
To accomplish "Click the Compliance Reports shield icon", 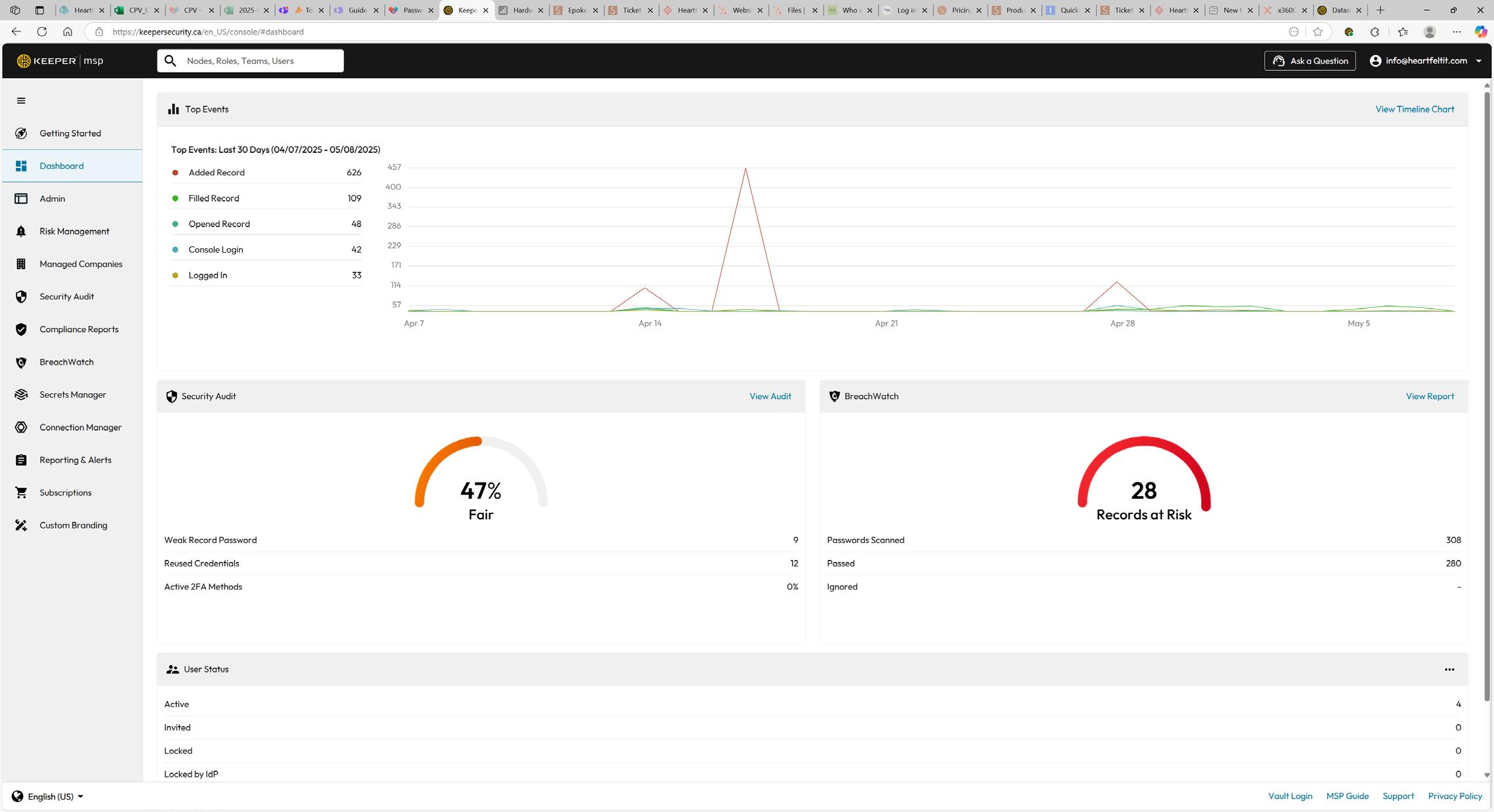I will (x=21, y=330).
